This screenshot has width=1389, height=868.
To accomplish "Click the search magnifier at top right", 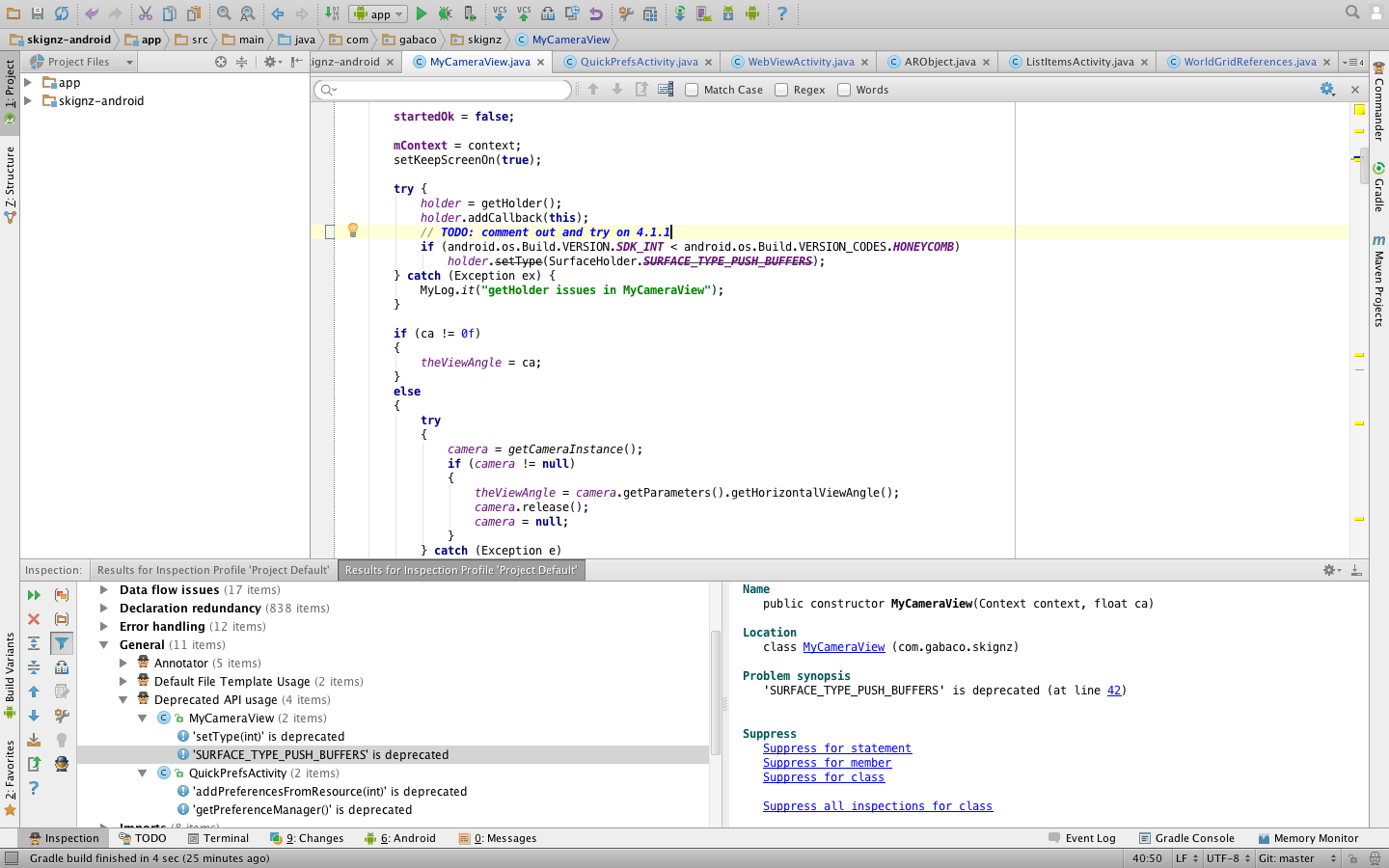I will coord(1352,13).
